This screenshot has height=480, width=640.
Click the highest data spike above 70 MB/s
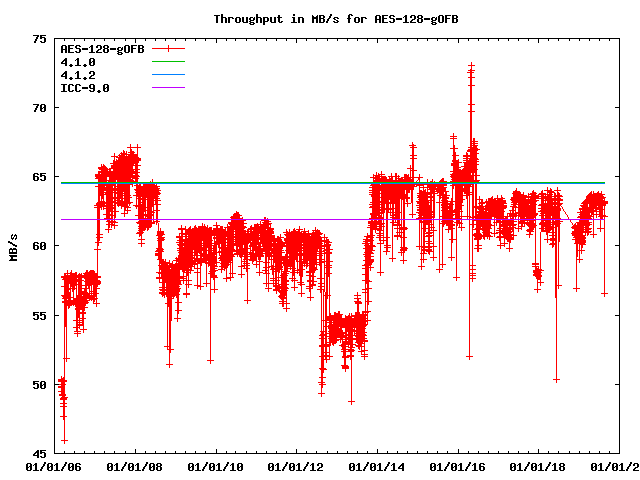(x=471, y=67)
